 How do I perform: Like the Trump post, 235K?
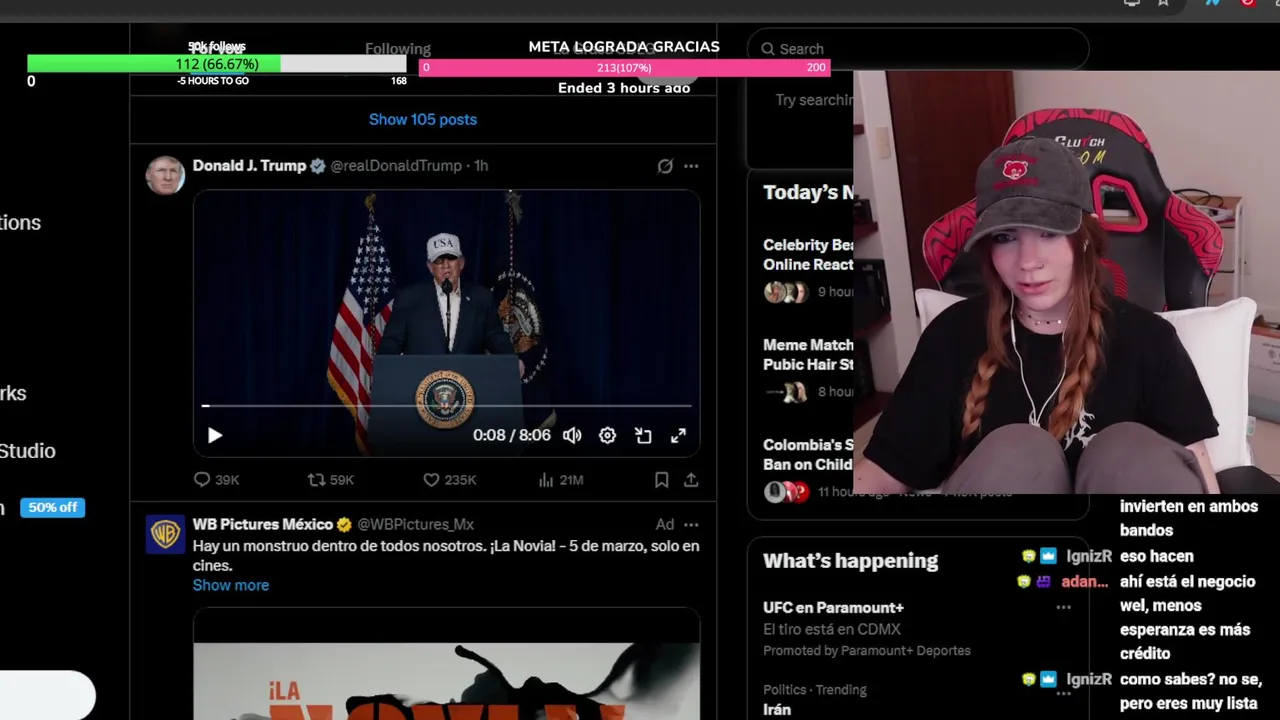[449, 480]
